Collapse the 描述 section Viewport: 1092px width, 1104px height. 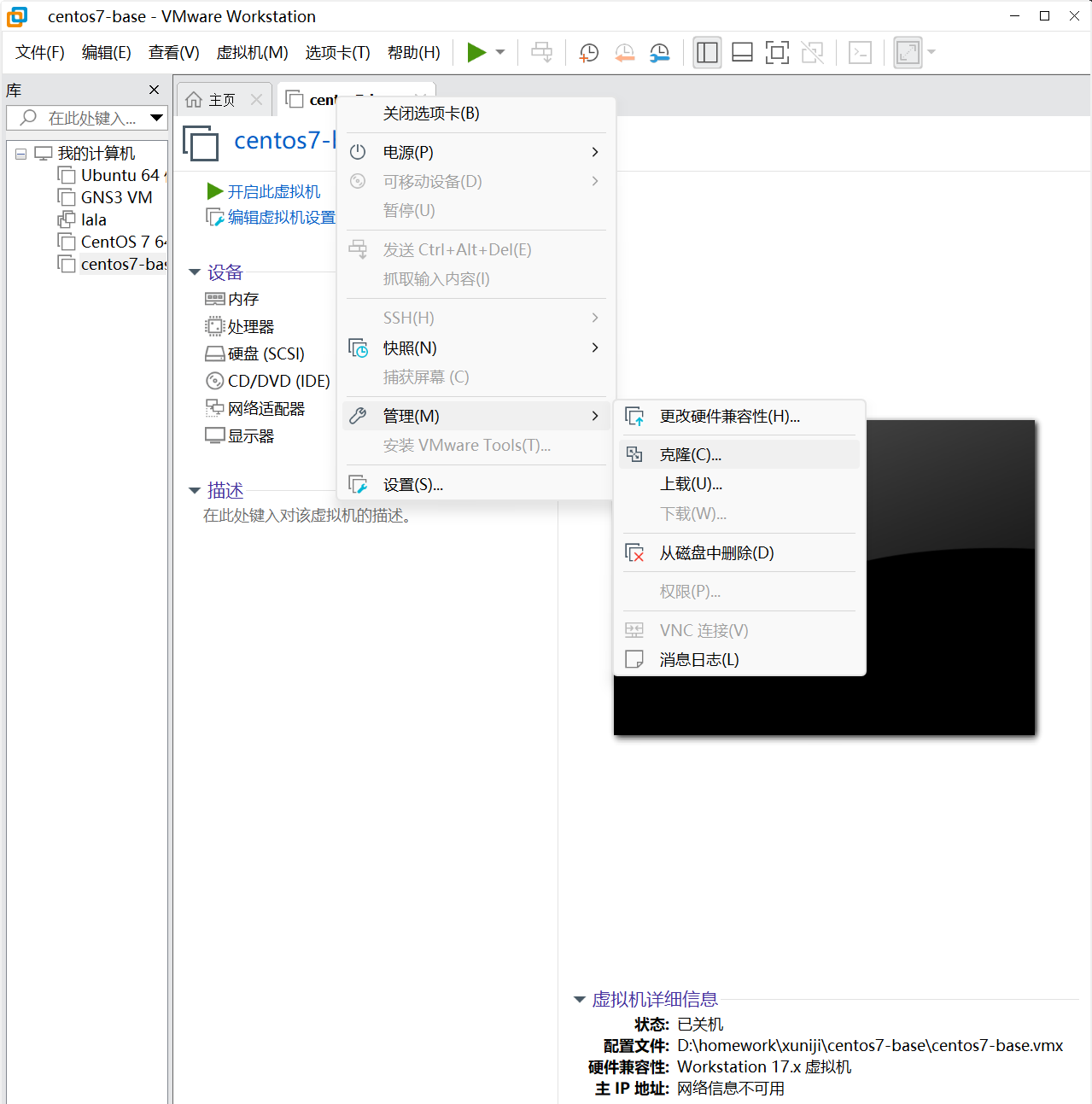[195, 491]
